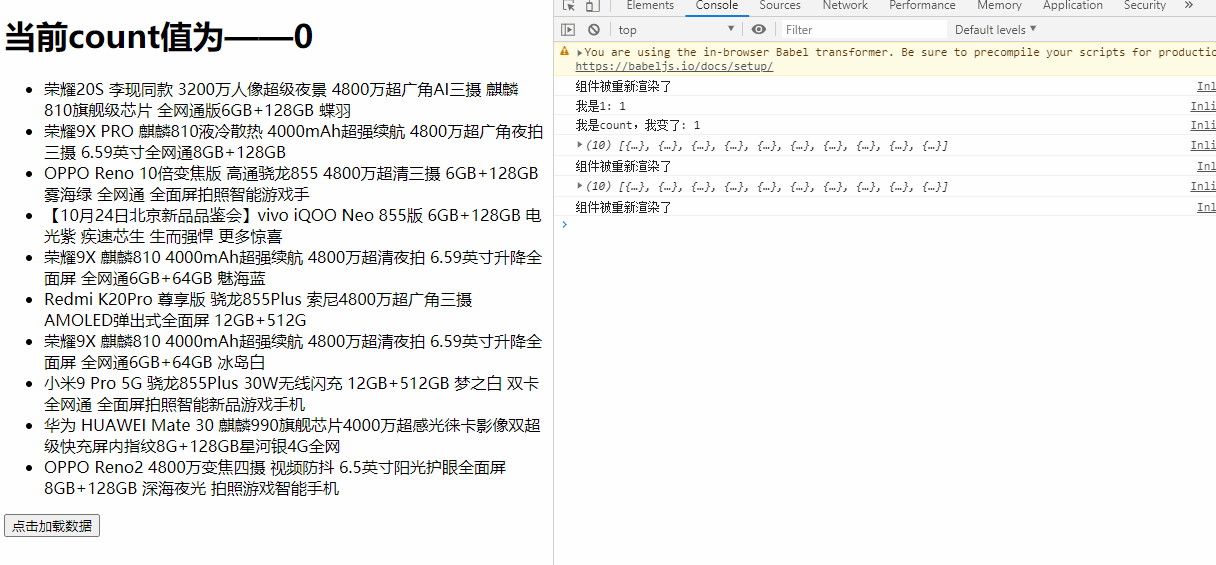This screenshot has height=565, width=1216.
Task: Open source link for 我是1: 1 log
Action: point(1203,106)
